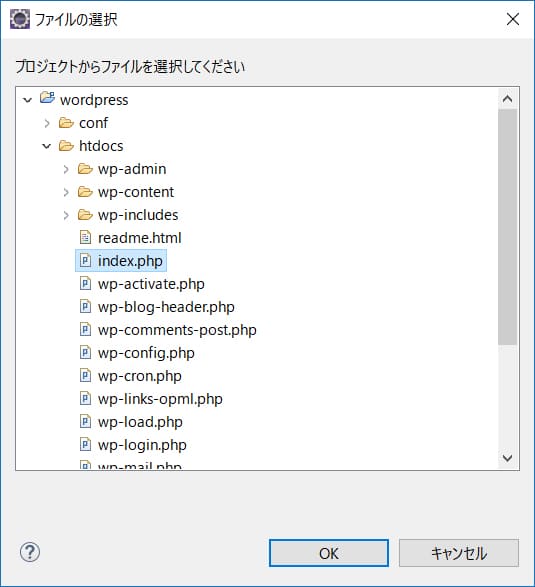Click the htdocs folder icon
Screen dimensions: 535x587
point(66,146)
